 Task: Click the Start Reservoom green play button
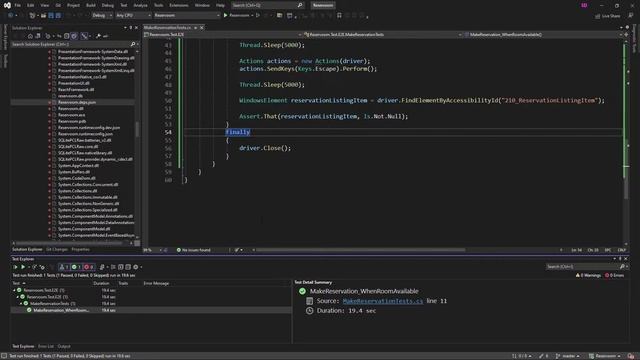[225, 15]
